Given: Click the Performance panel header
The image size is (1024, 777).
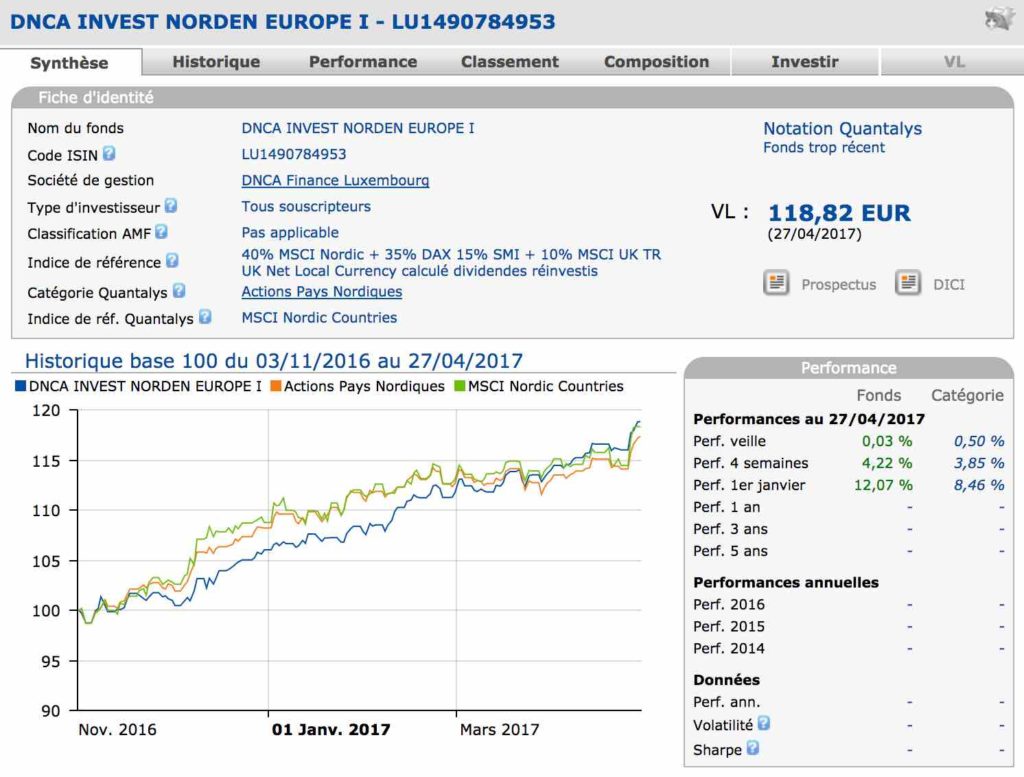Looking at the screenshot, I should [x=848, y=368].
